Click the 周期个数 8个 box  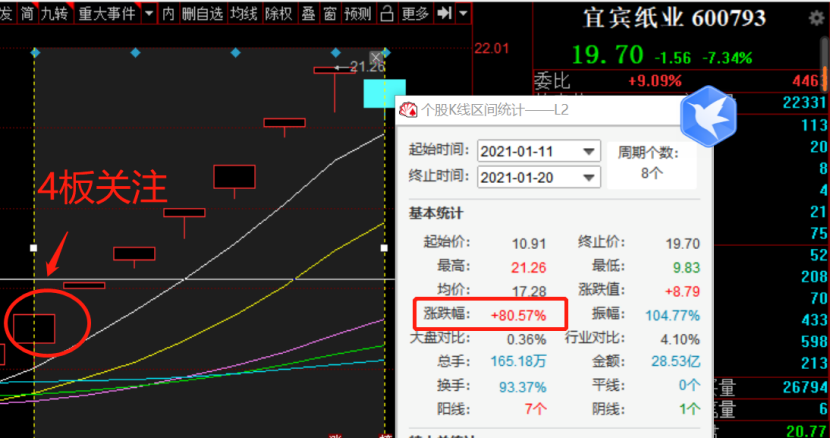click(x=651, y=165)
